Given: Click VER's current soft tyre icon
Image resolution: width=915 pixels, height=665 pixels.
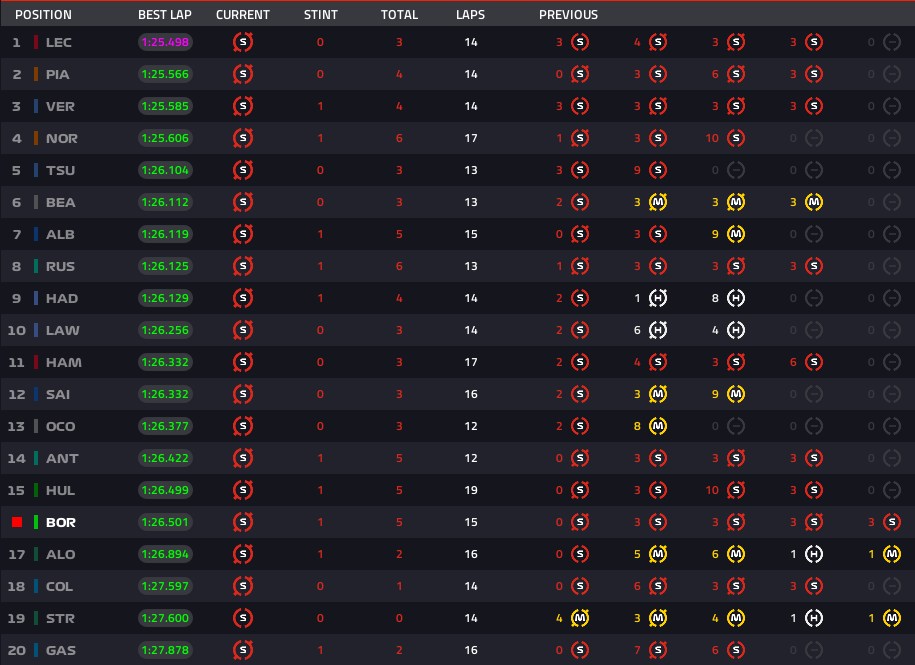Looking at the screenshot, I should [243, 106].
